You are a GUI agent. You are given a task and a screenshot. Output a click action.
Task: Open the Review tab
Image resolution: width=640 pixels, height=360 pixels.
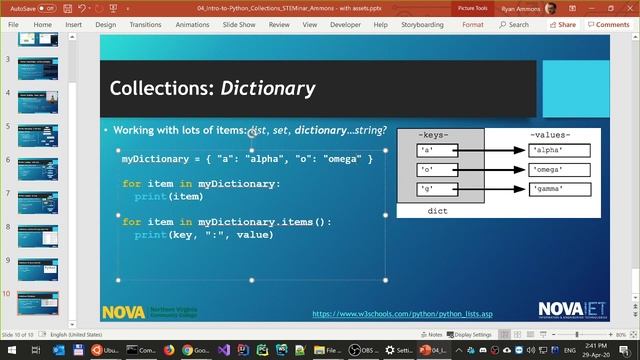(279, 24)
